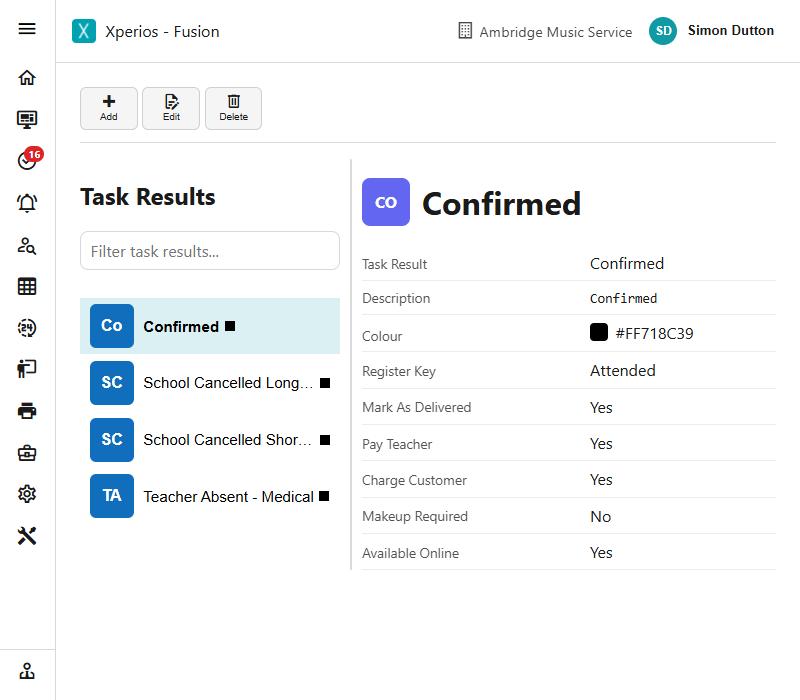
Task: Go to the Home icon in sidebar
Action: tap(27, 78)
